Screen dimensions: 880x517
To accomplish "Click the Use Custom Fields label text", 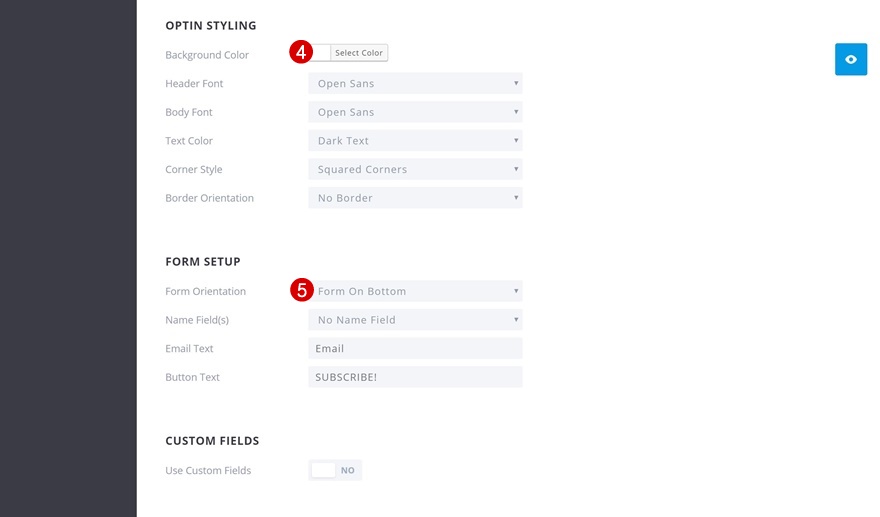I will pyautogui.click(x=208, y=470).
